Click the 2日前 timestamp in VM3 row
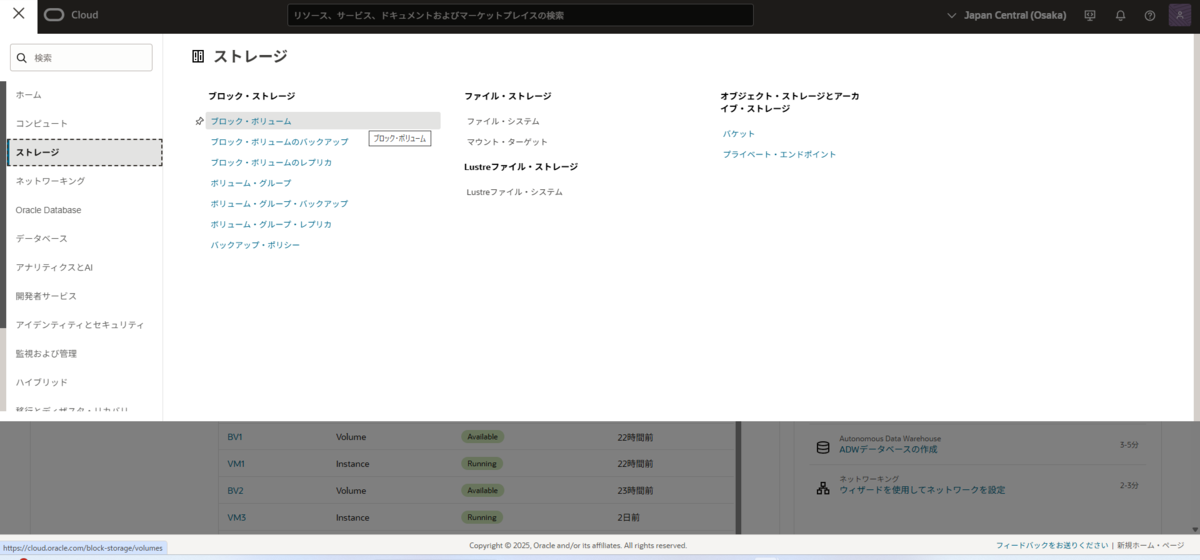The width and height of the screenshot is (1200, 560). tap(628, 517)
